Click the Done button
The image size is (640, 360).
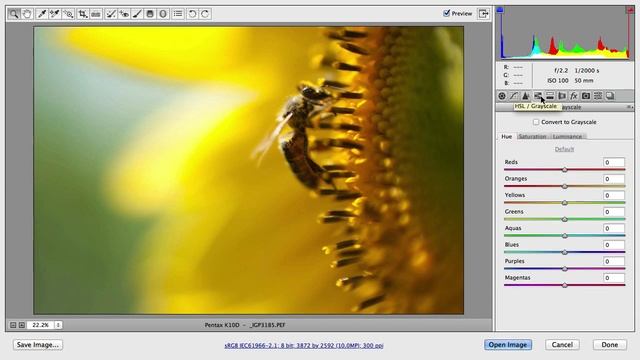(610, 345)
